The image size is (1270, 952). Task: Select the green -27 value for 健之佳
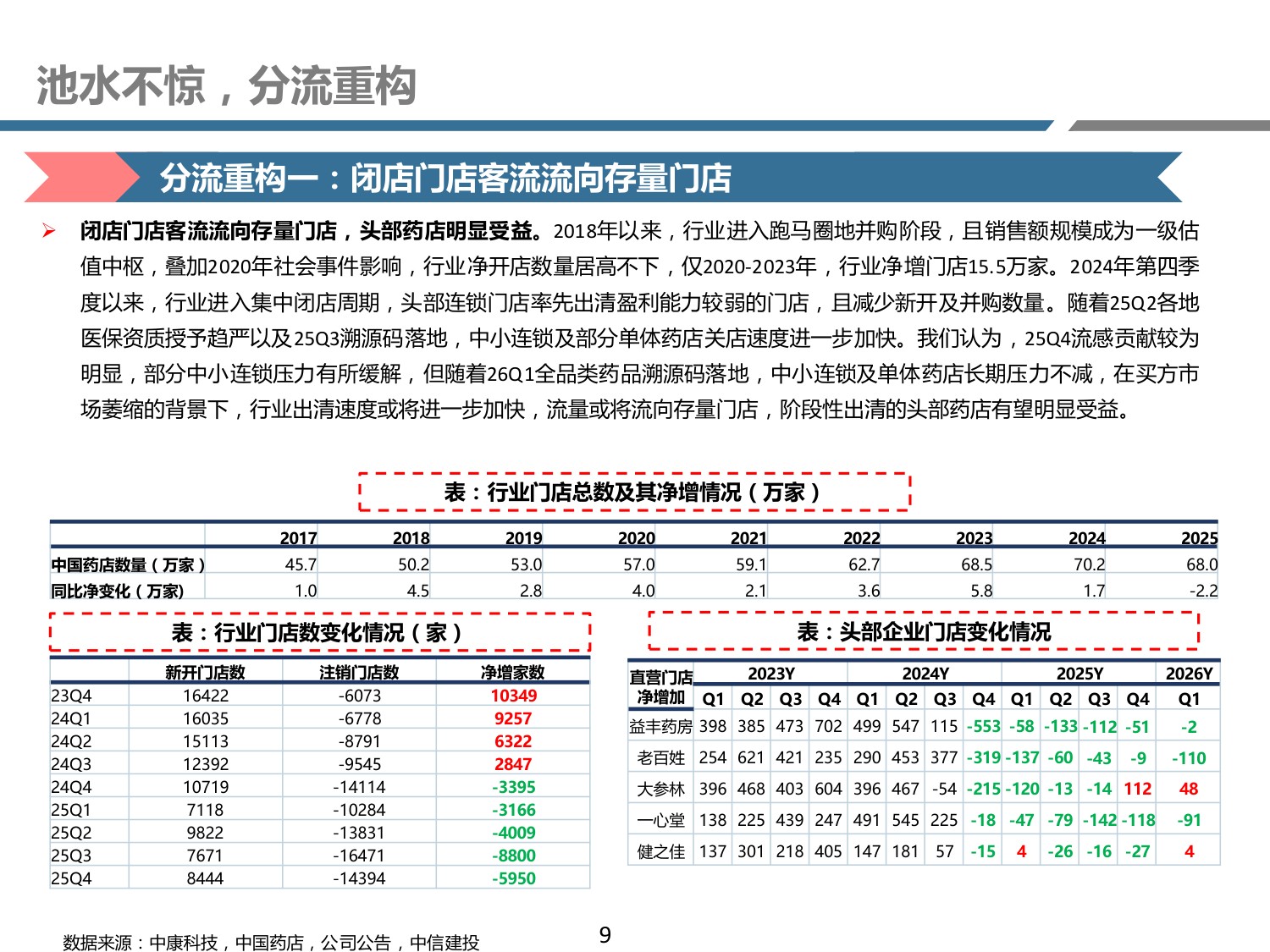point(1138,851)
